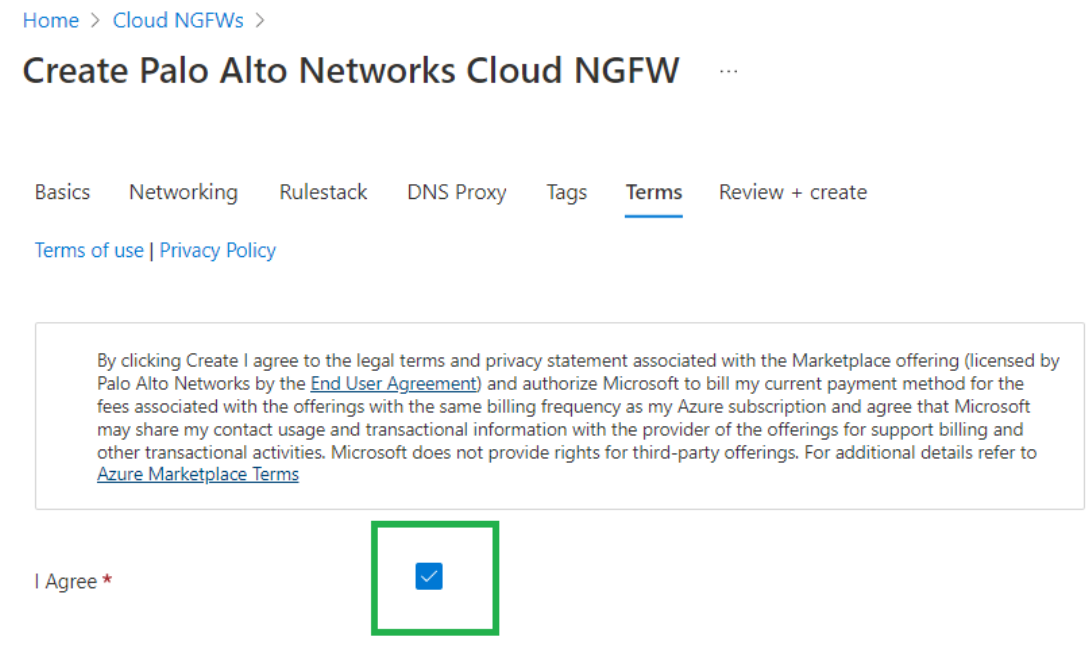This screenshot has width=1088, height=652.
Task: Go to the DNS Proxy tab
Action: 456,192
